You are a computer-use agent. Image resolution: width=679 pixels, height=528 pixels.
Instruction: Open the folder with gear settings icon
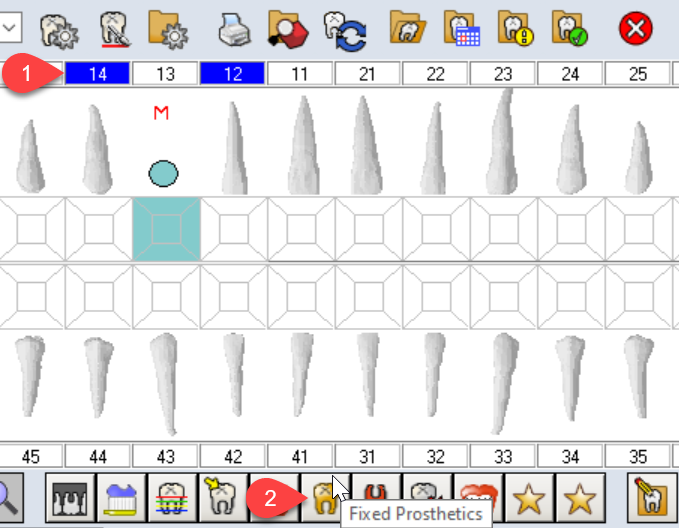point(168,29)
